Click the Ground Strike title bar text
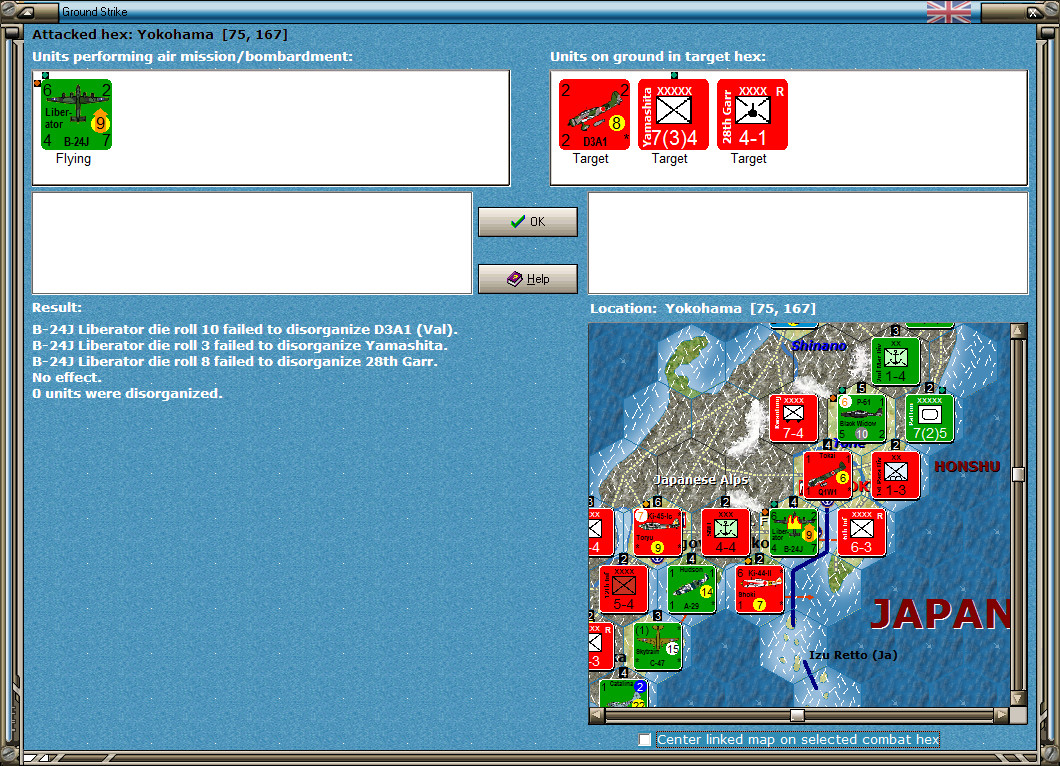Screen dimensions: 1060x766 pos(95,11)
